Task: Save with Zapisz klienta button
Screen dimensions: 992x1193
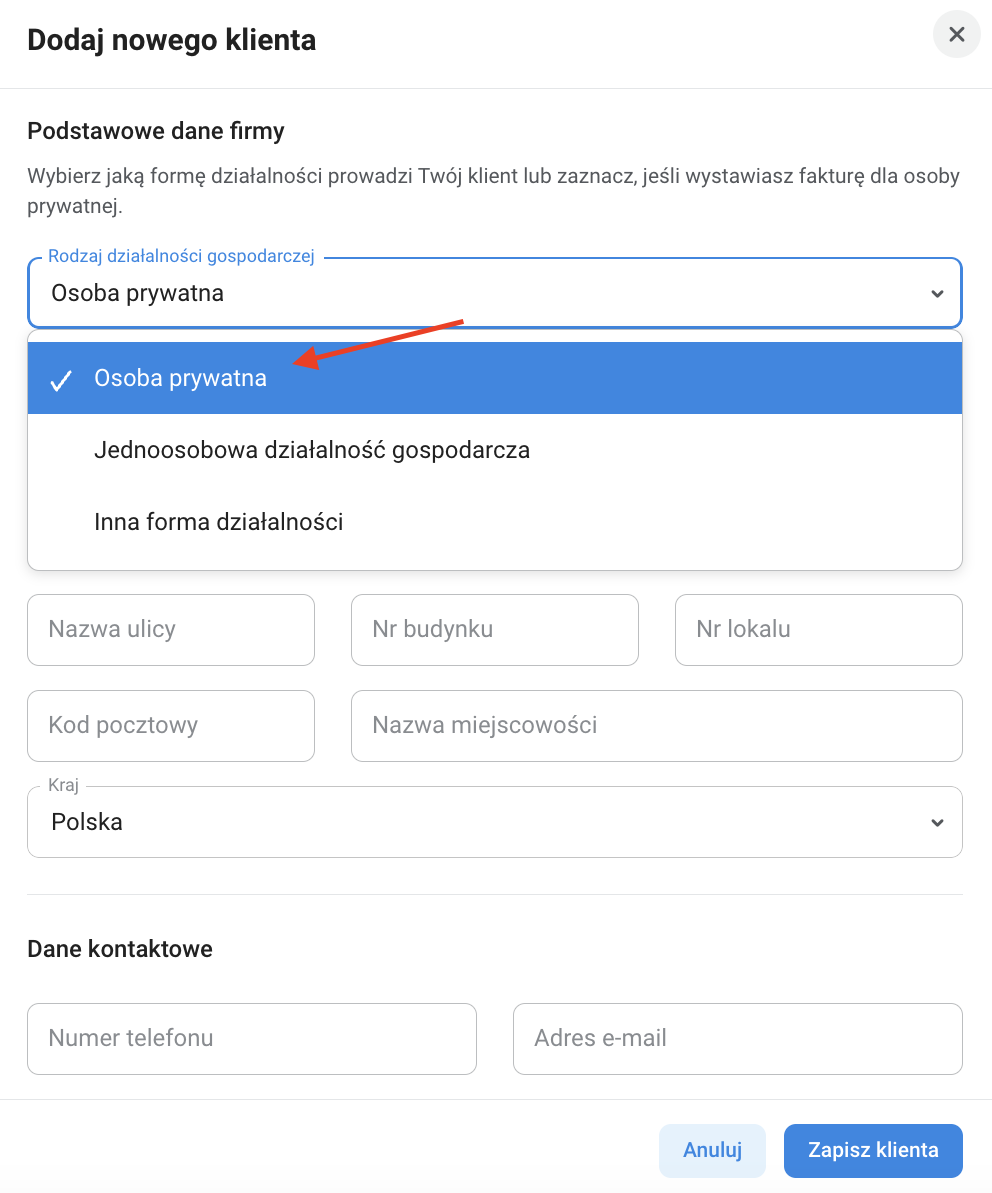Action: [x=873, y=1150]
